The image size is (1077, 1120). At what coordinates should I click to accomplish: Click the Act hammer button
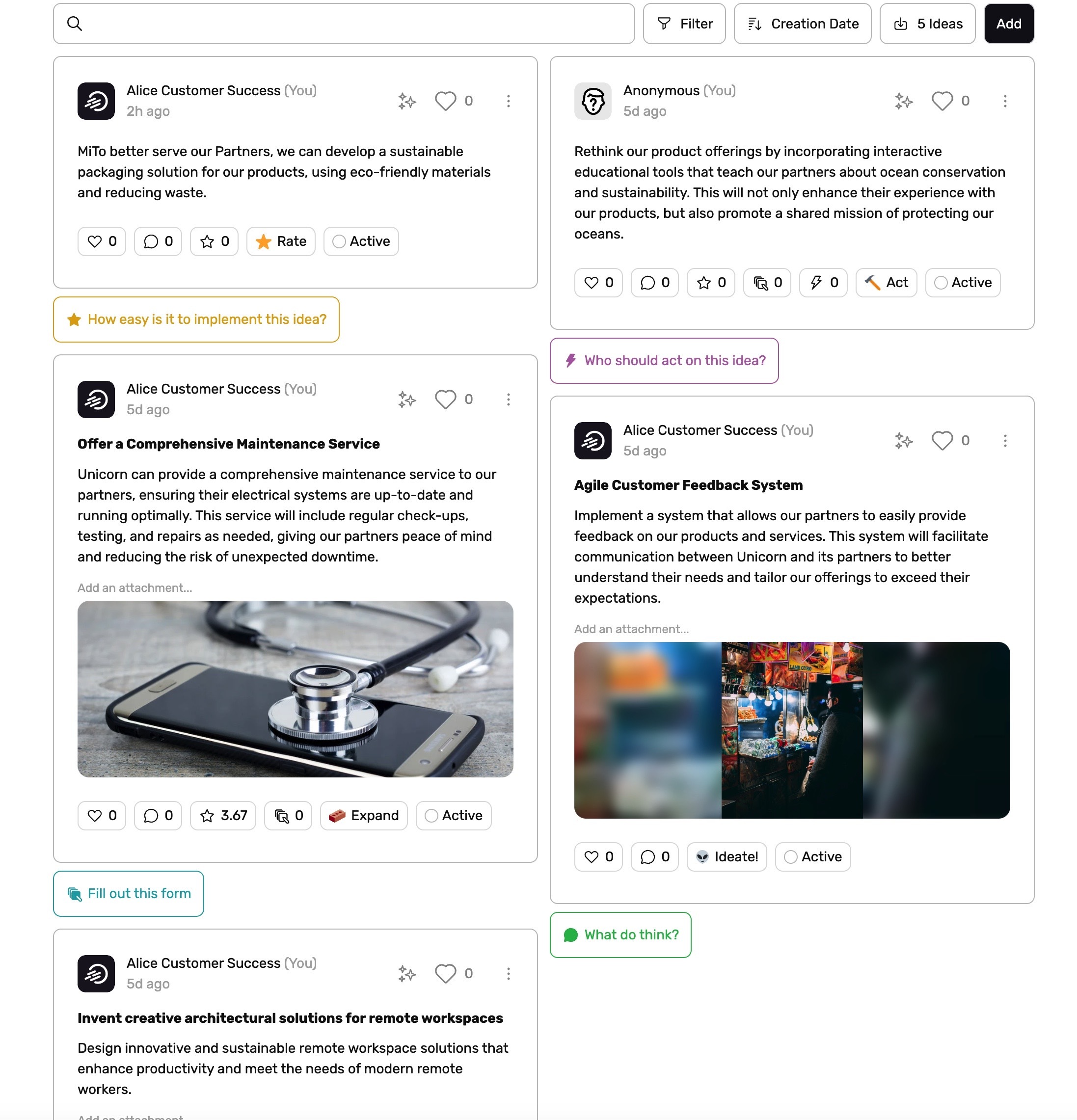click(x=886, y=283)
